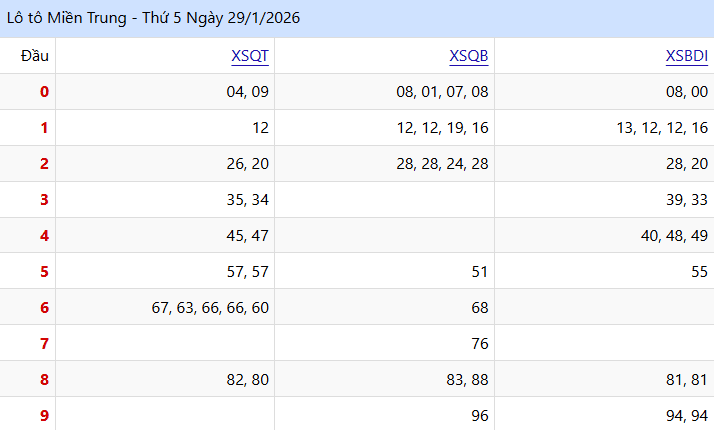This screenshot has width=714, height=430.
Task: Select the red row head number 6
Action: coord(44,308)
